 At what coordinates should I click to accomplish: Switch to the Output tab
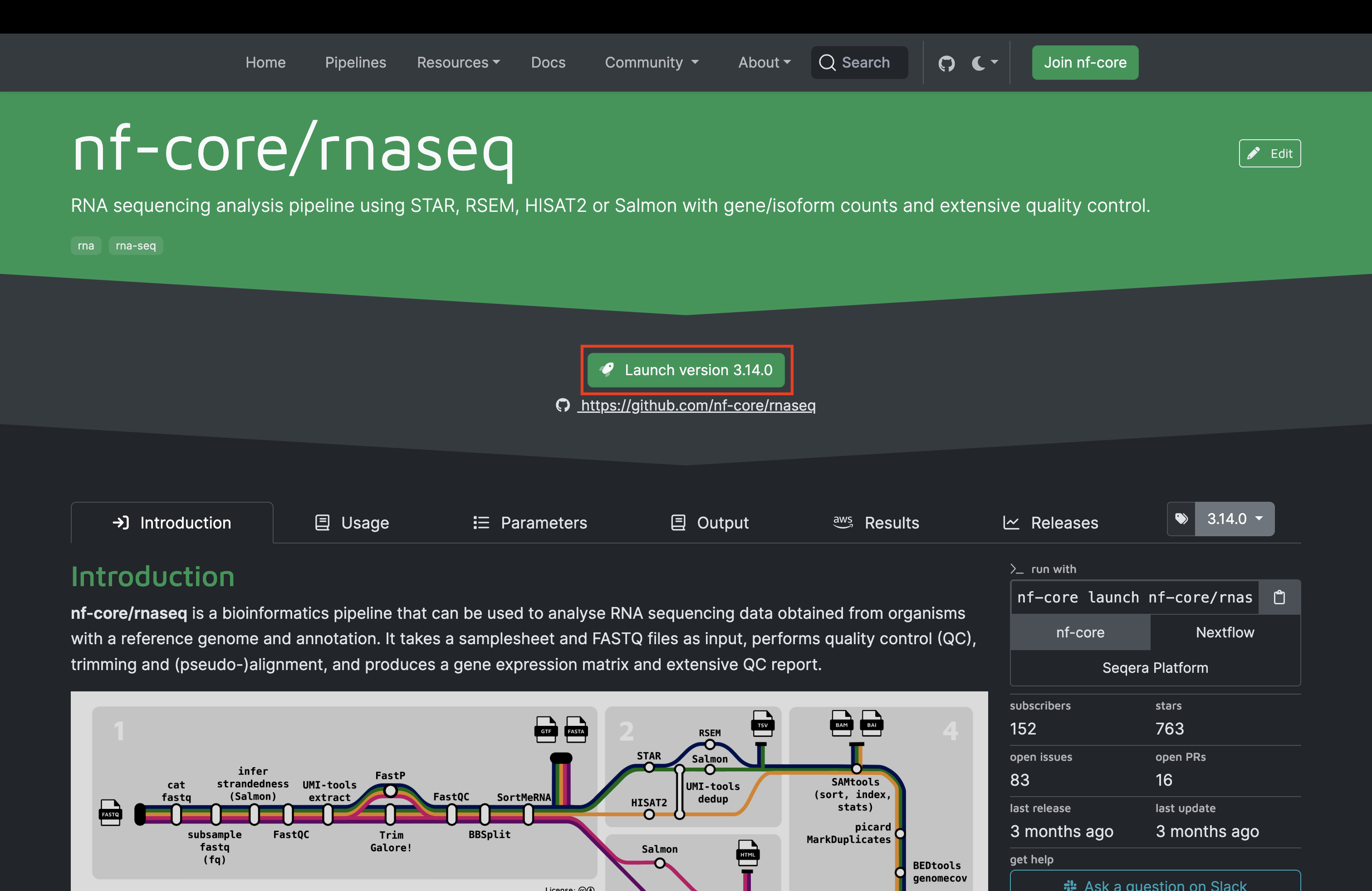[710, 523]
